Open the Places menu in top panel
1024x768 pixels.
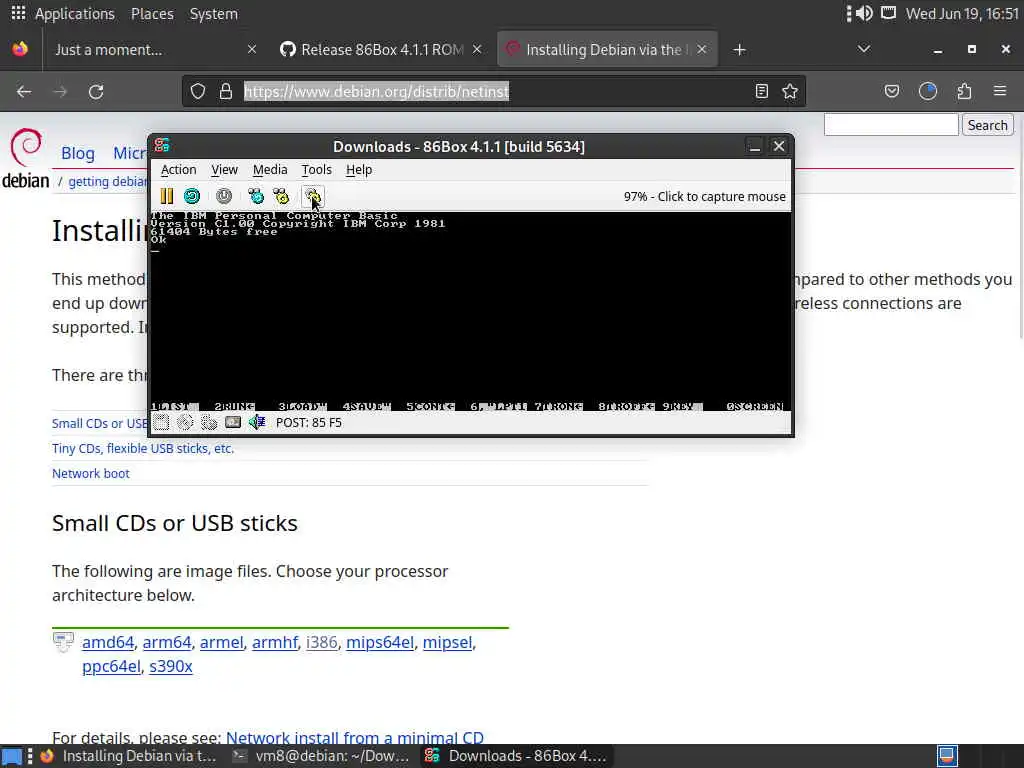click(152, 14)
